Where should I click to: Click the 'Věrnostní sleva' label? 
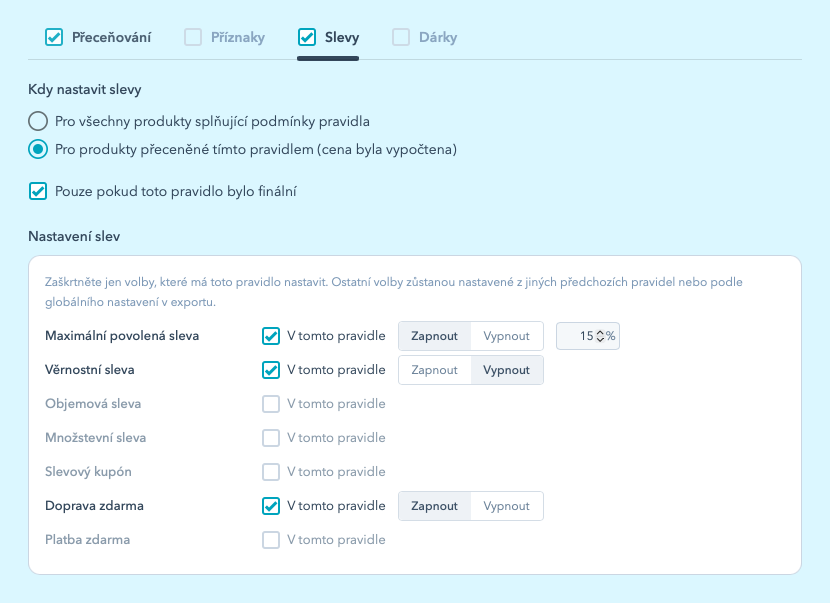click(89, 370)
